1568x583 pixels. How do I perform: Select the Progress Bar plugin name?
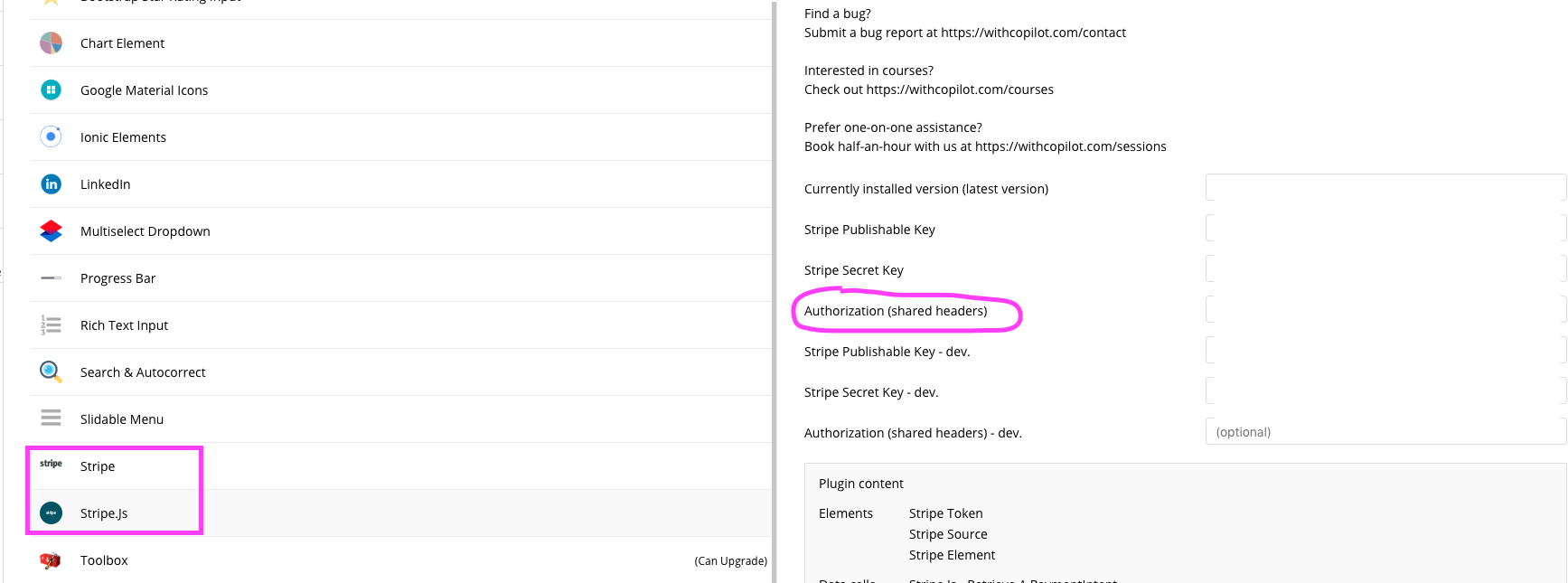pyautogui.click(x=117, y=278)
